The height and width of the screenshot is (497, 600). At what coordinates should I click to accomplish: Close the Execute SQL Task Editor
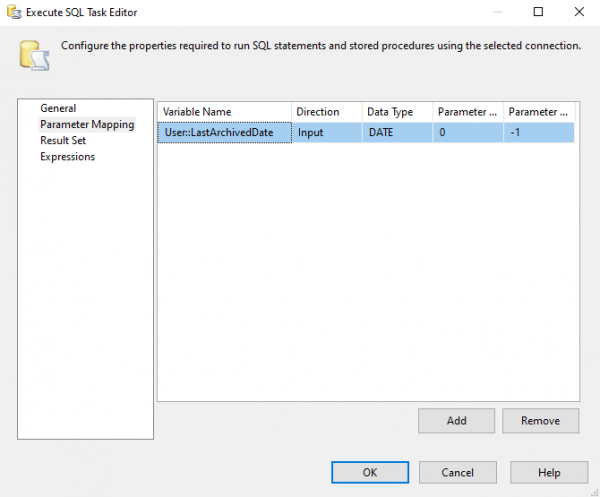point(579,12)
